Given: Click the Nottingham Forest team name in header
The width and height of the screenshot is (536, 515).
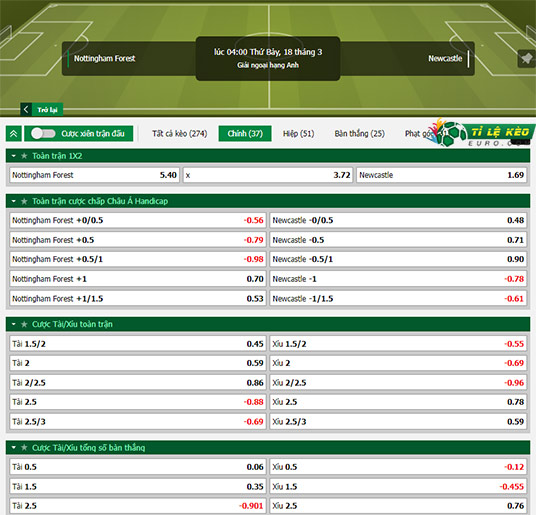Looking at the screenshot, I should coord(105,58).
